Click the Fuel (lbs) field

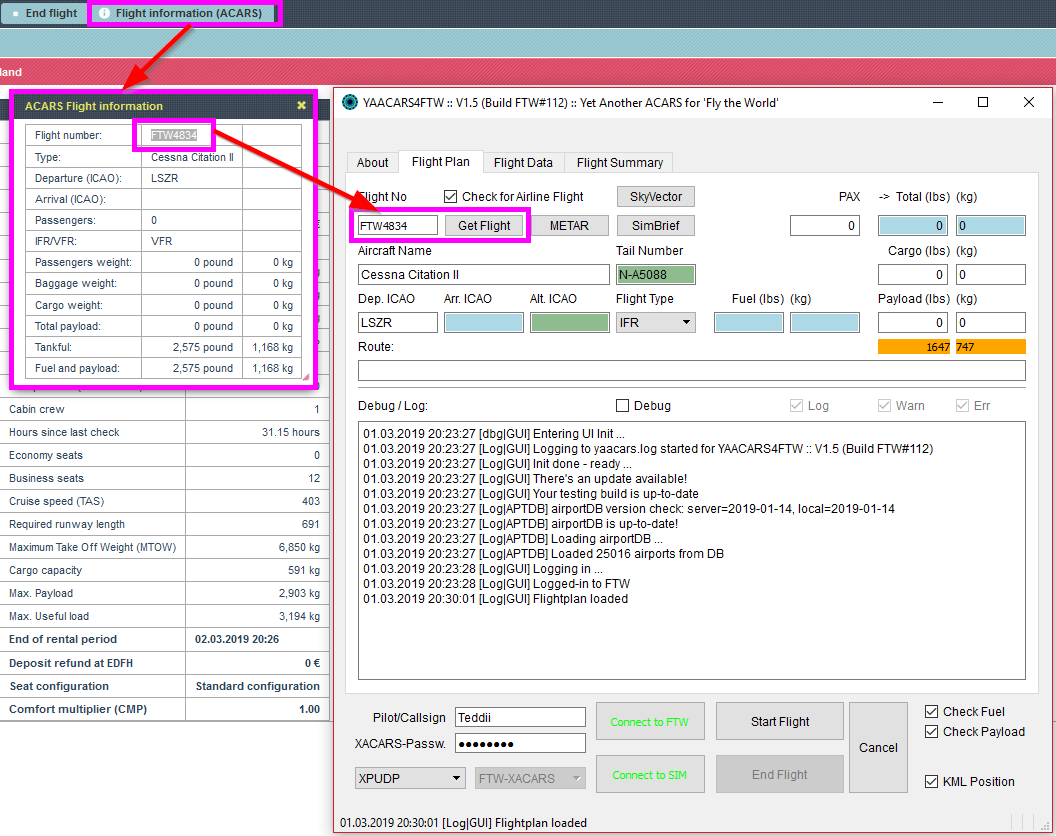749,323
